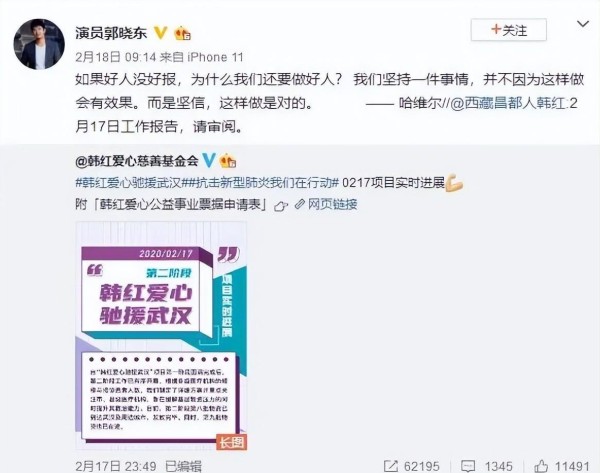Open comments icon showing 1345

[x=468, y=466]
